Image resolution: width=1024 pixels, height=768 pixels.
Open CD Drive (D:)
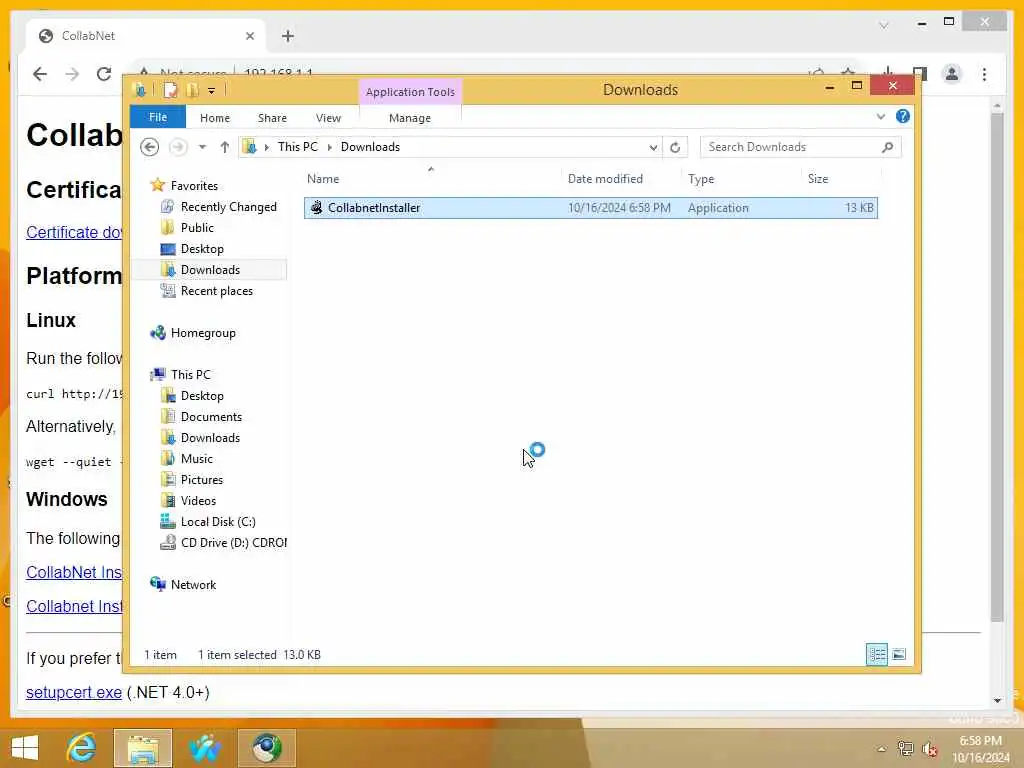coord(233,543)
